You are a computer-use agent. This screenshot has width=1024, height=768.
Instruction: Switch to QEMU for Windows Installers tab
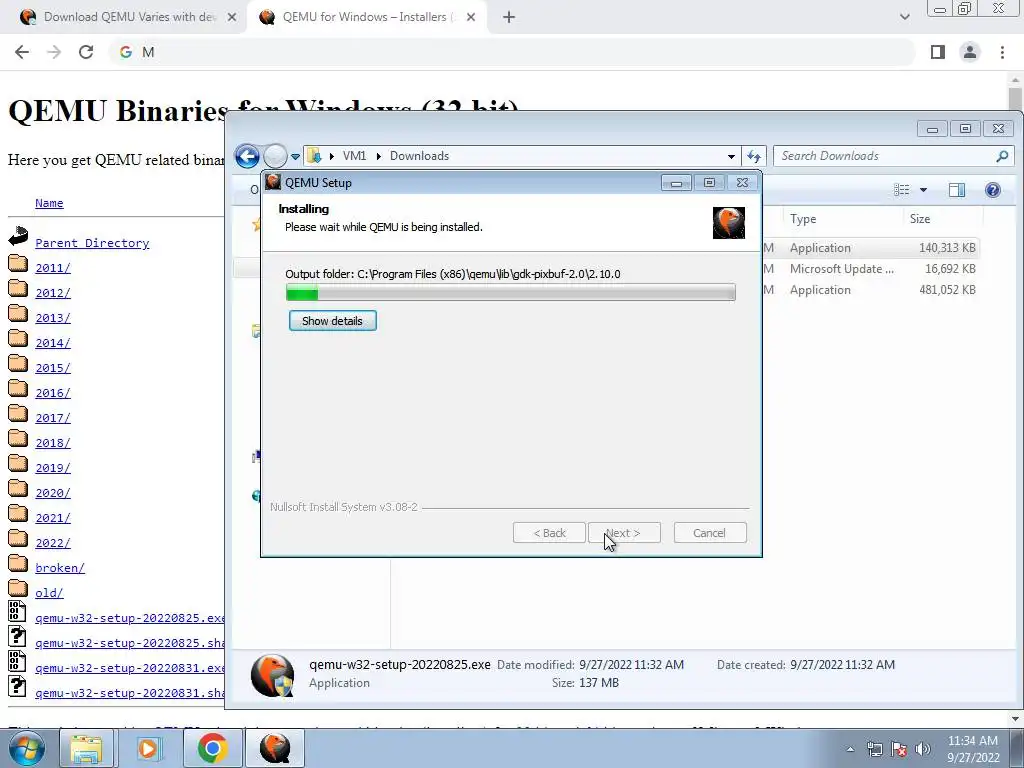tap(366, 17)
